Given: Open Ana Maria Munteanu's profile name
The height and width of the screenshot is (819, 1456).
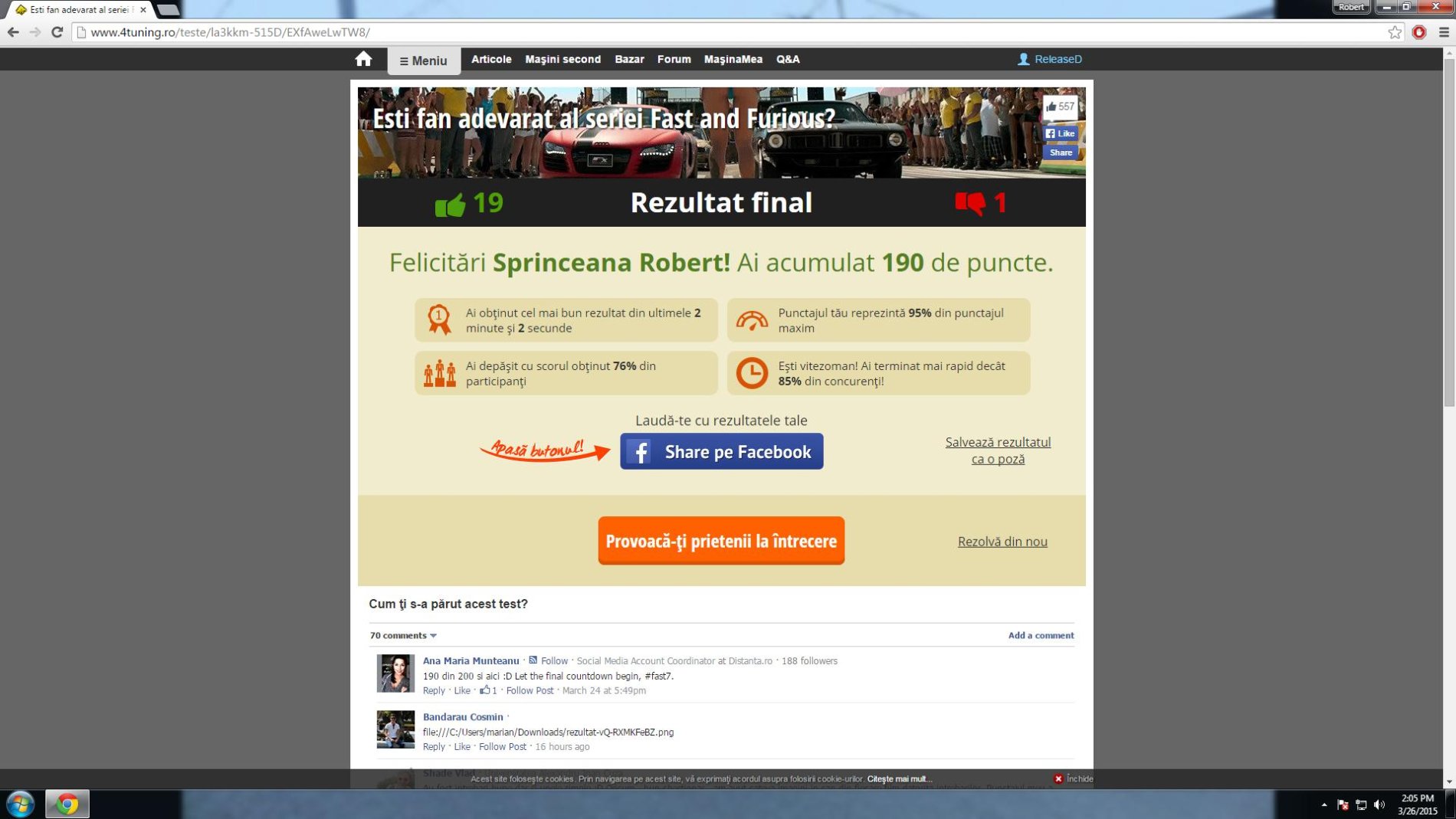Looking at the screenshot, I should point(471,660).
